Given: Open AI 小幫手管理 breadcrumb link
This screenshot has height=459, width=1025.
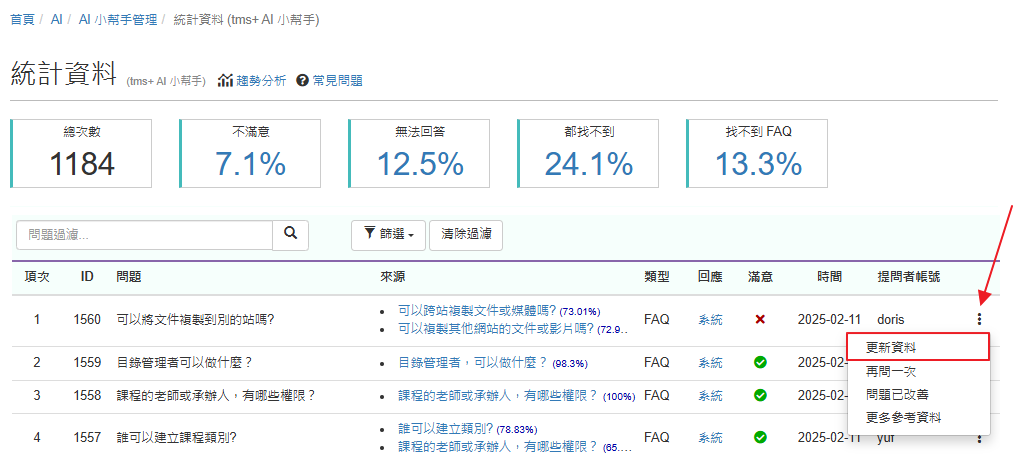Looking at the screenshot, I should point(117,20).
